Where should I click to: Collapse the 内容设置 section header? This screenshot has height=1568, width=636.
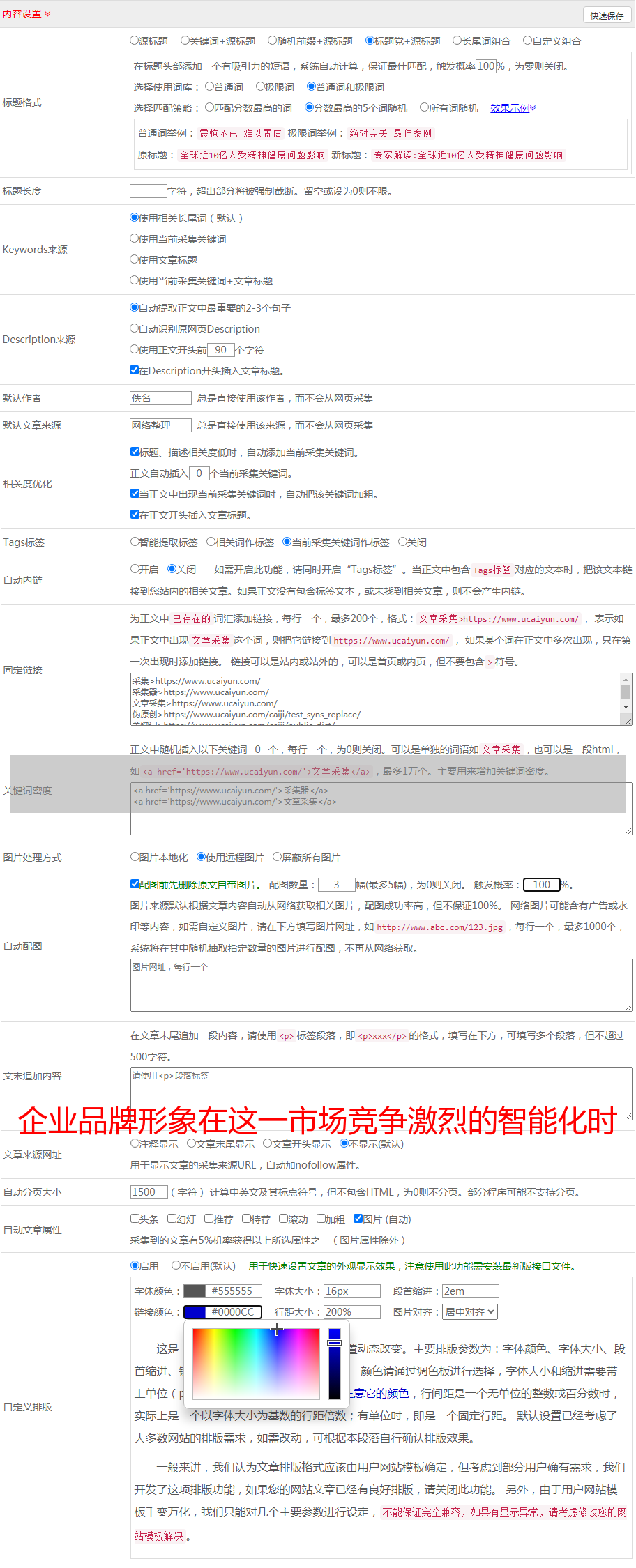coord(26,14)
